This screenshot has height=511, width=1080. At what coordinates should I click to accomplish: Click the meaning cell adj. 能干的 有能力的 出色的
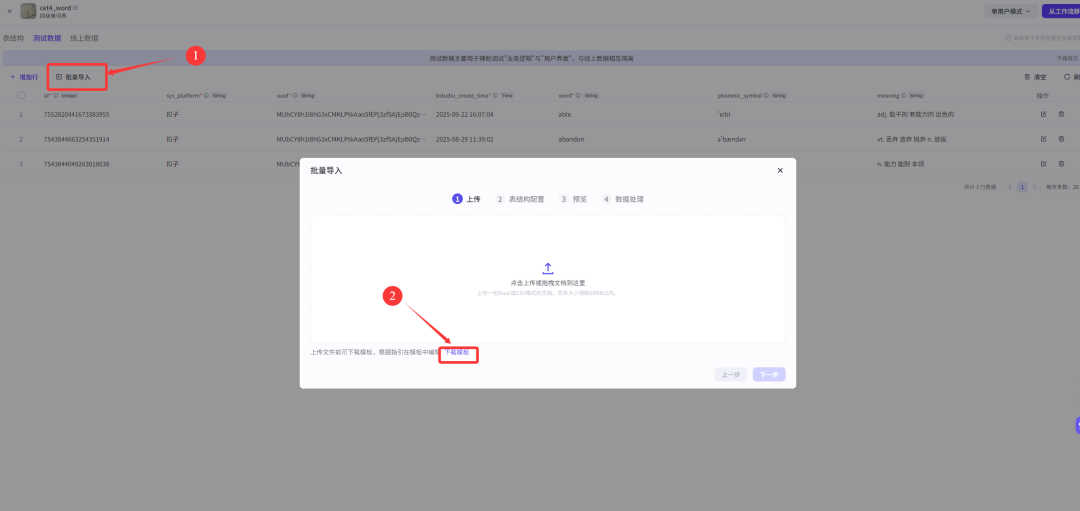pyautogui.click(x=915, y=114)
